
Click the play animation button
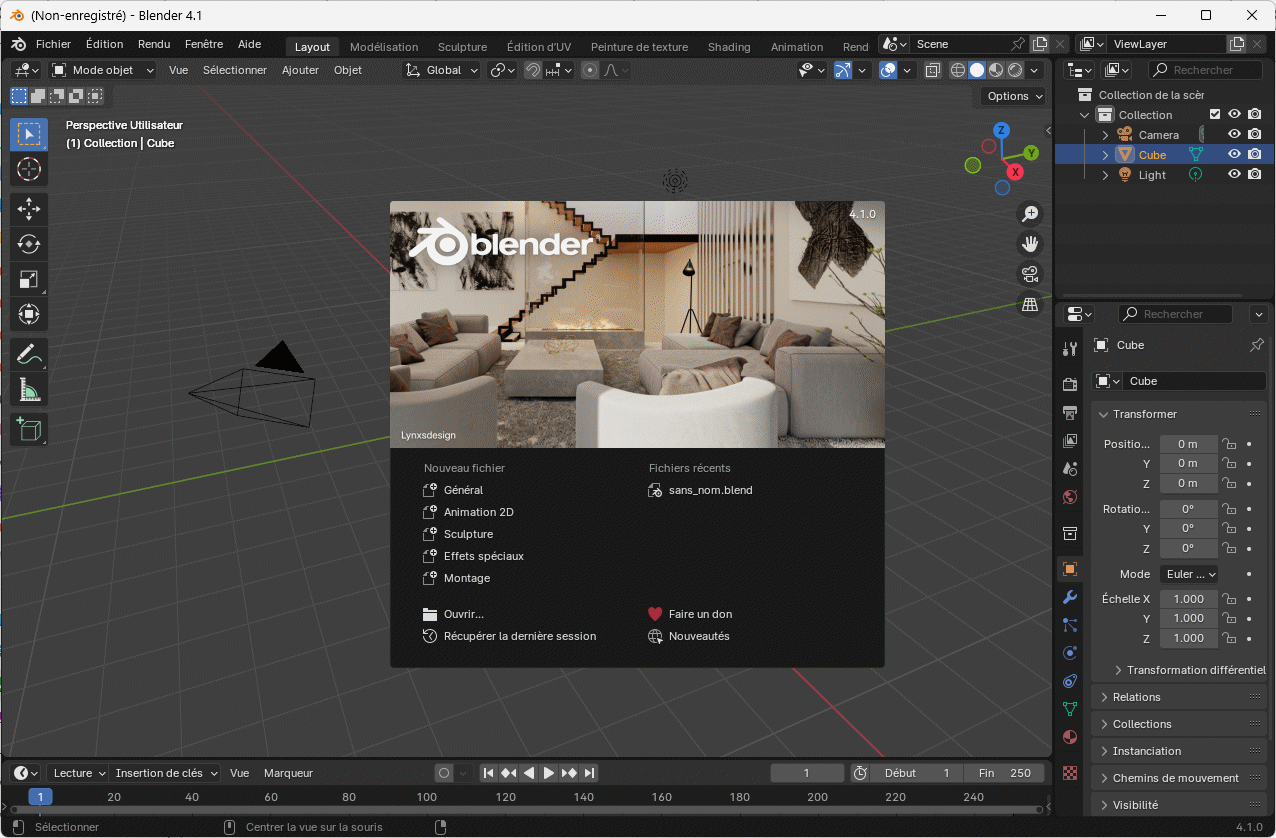(x=549, y=773)
